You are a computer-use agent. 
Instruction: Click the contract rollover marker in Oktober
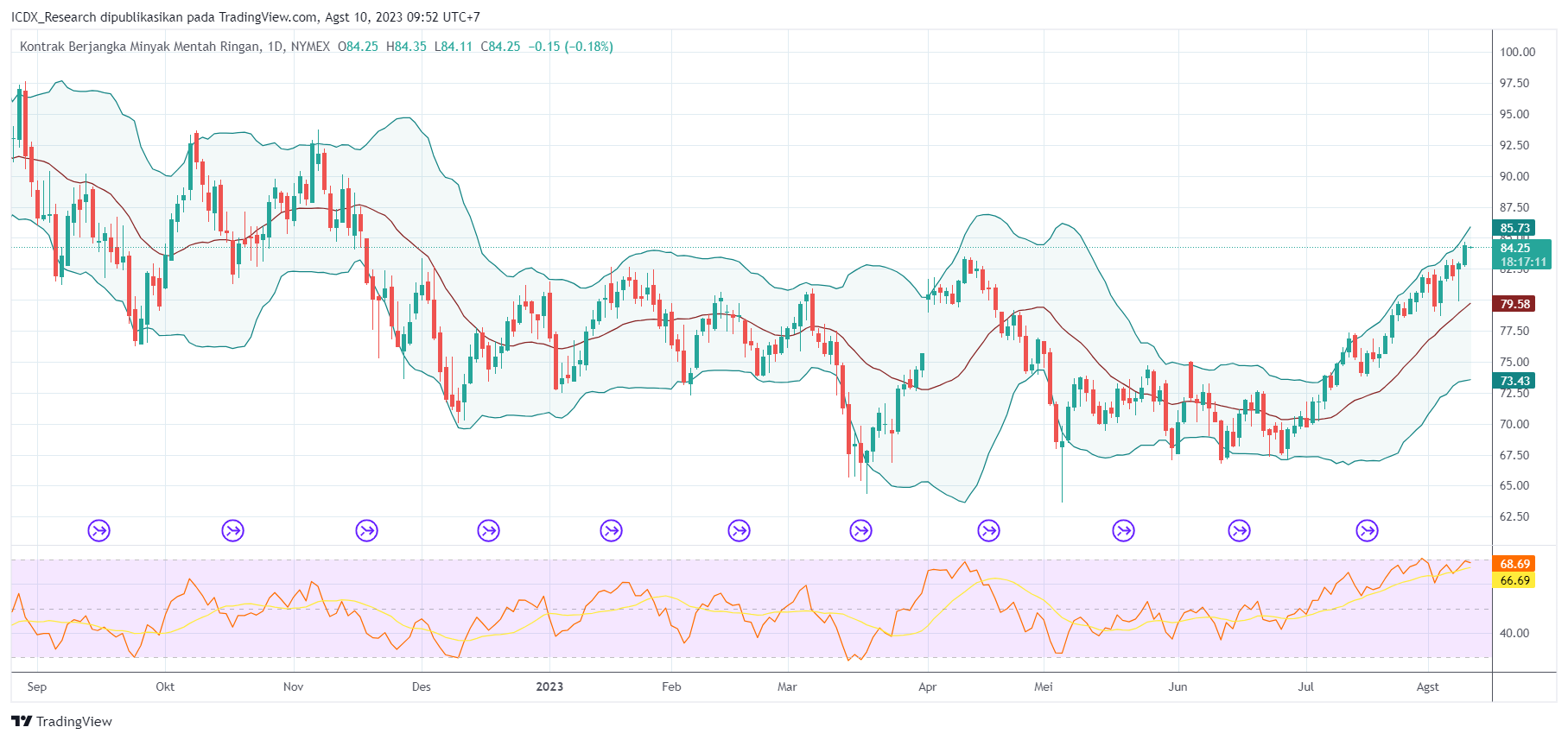233,530
